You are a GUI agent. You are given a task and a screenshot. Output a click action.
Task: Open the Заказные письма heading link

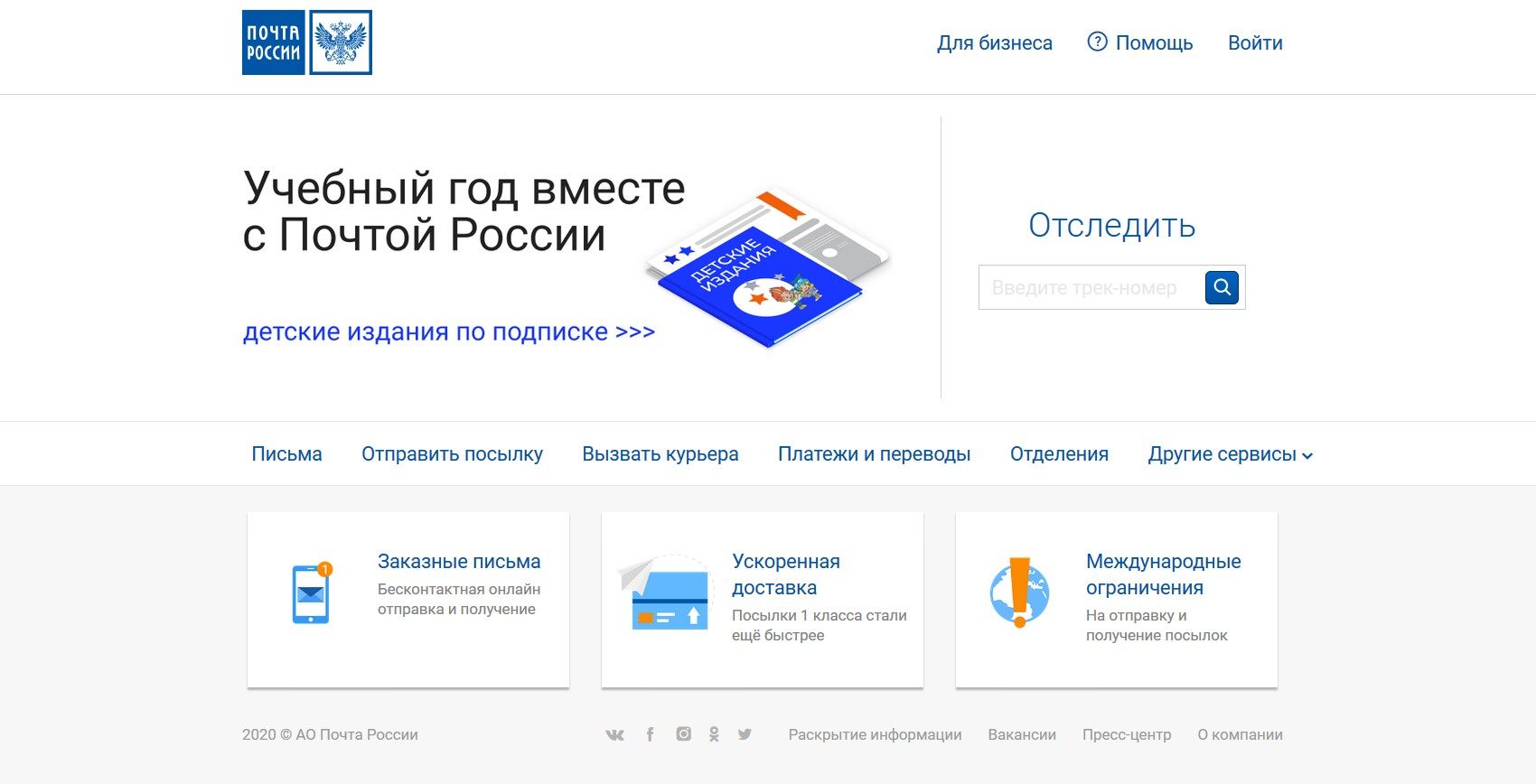459,562
